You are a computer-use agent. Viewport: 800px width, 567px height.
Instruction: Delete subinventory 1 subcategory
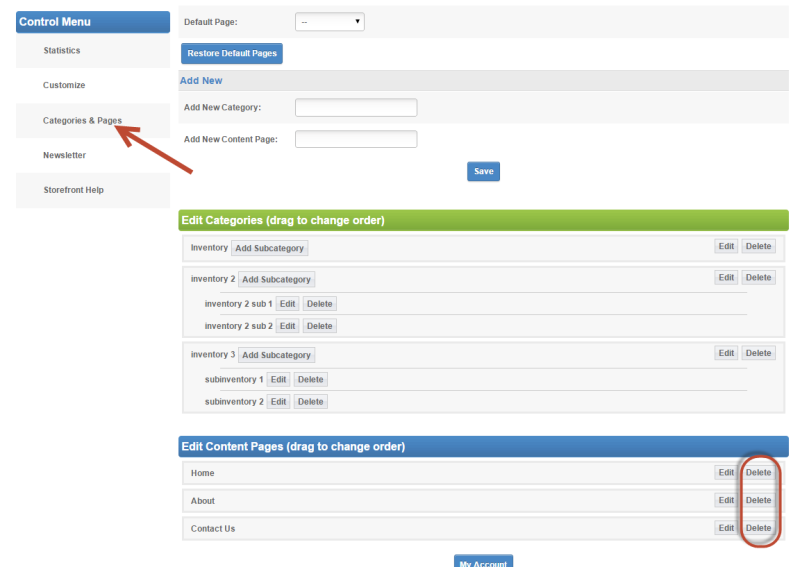(x=310, y=380)
